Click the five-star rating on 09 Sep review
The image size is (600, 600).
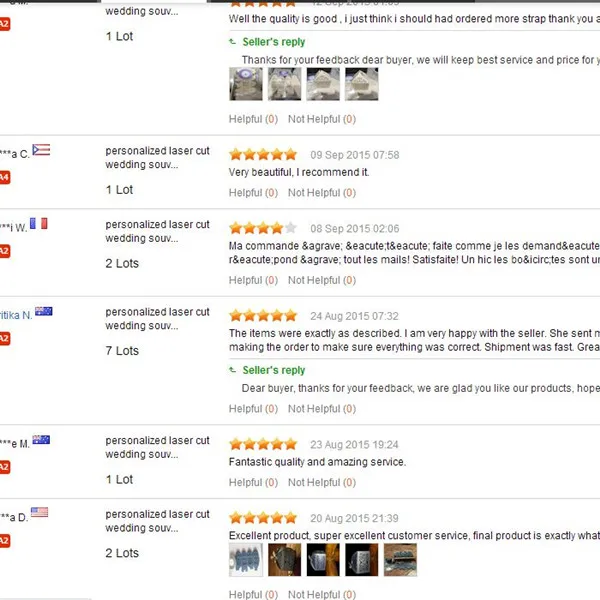[263, 155]
